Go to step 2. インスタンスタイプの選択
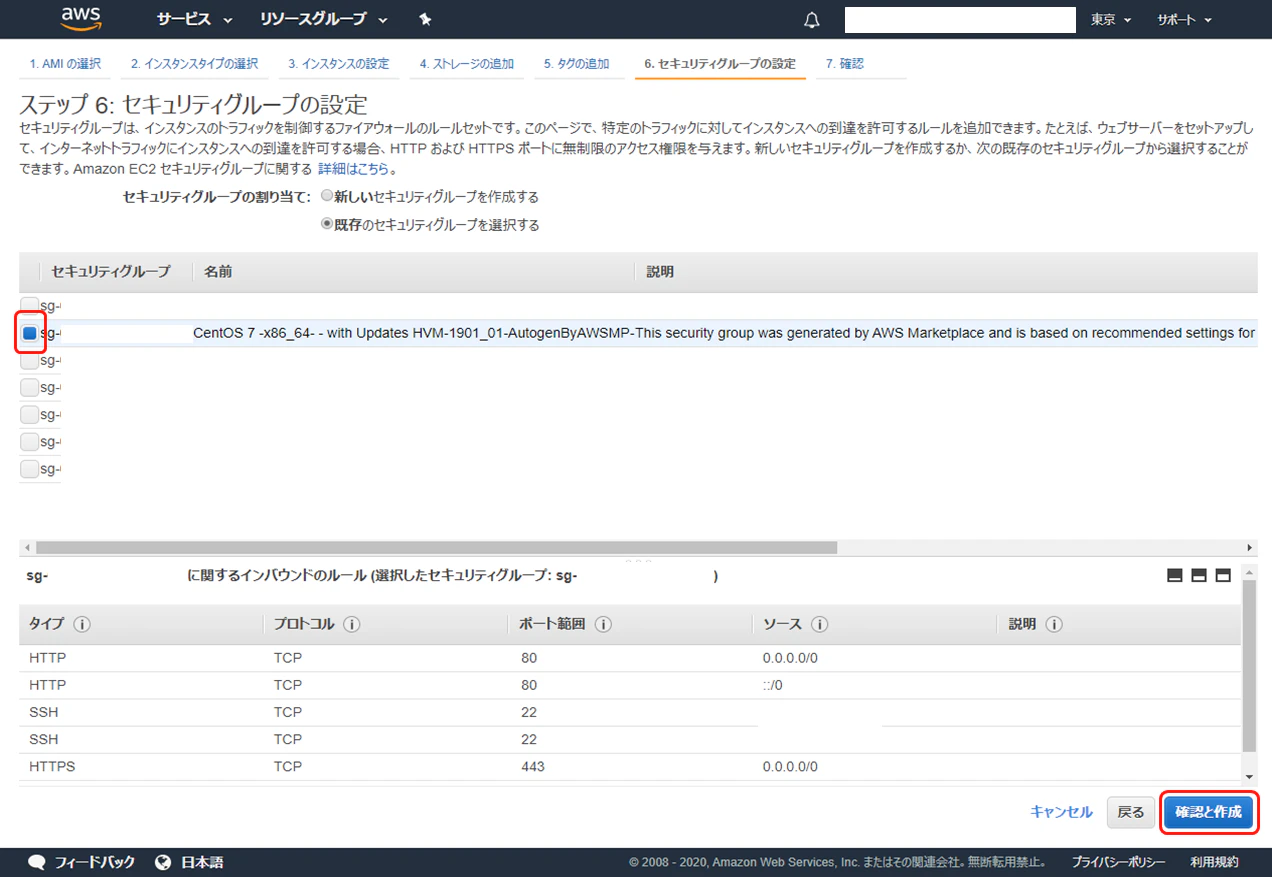The image size is (1272, 877). tap(194, 64)
